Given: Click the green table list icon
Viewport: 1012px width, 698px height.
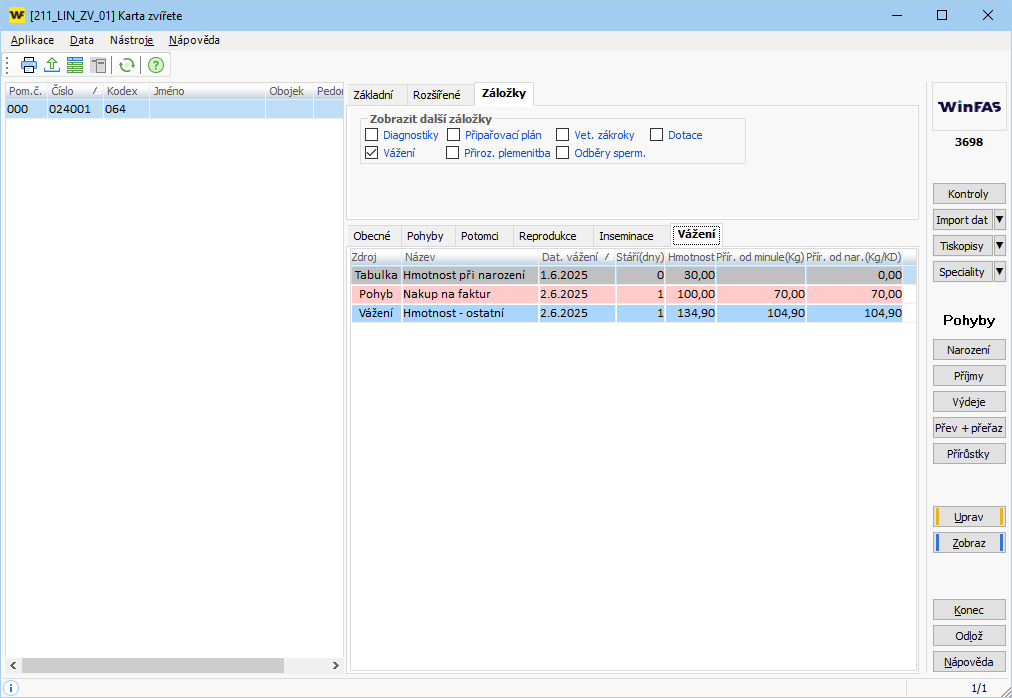Looking at the screenshot, I should point(75,65).
